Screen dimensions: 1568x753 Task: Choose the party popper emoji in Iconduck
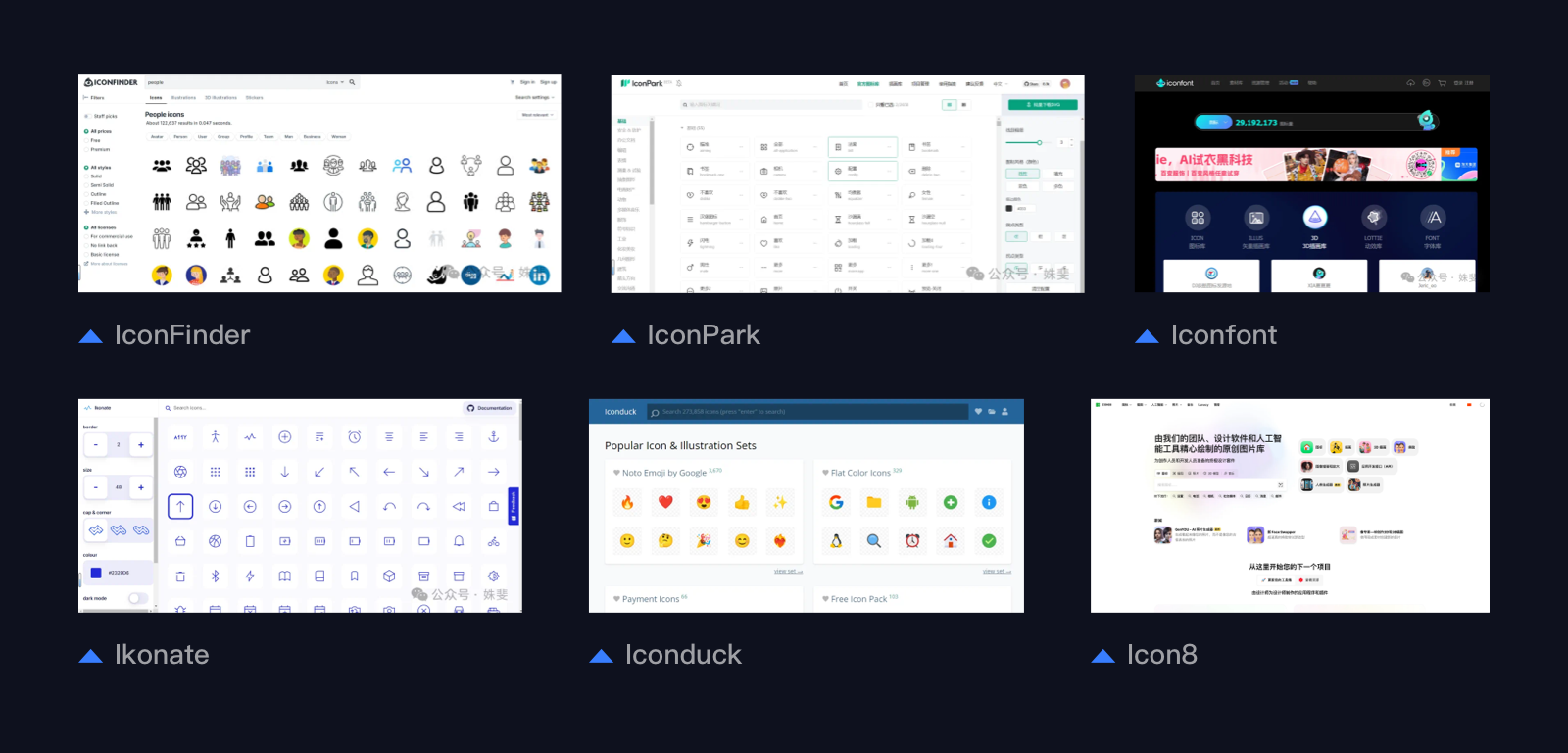coord(704,540)
